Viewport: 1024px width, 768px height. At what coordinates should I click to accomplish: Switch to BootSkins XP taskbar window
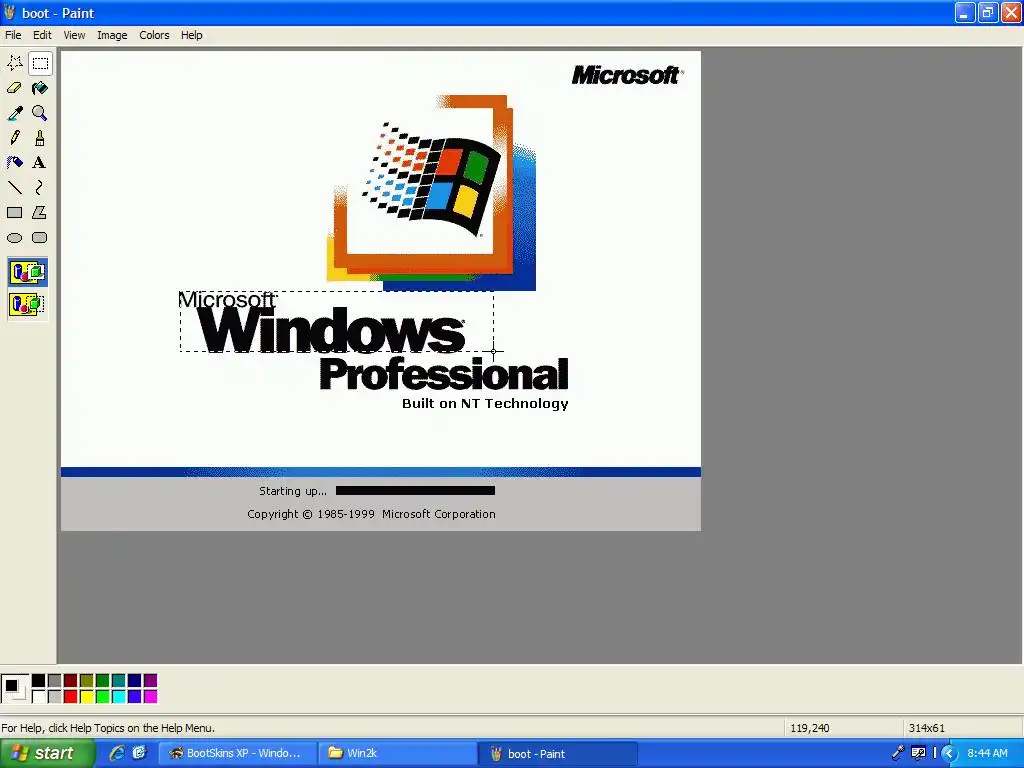(238, 754)
